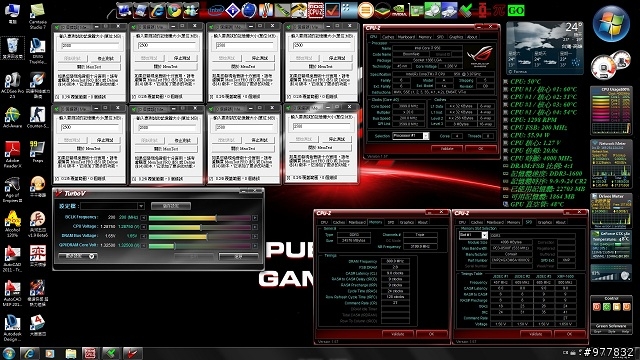Click OK in CPU-Z SPD window
Screen dimensions: 640x360
[569, 334]
